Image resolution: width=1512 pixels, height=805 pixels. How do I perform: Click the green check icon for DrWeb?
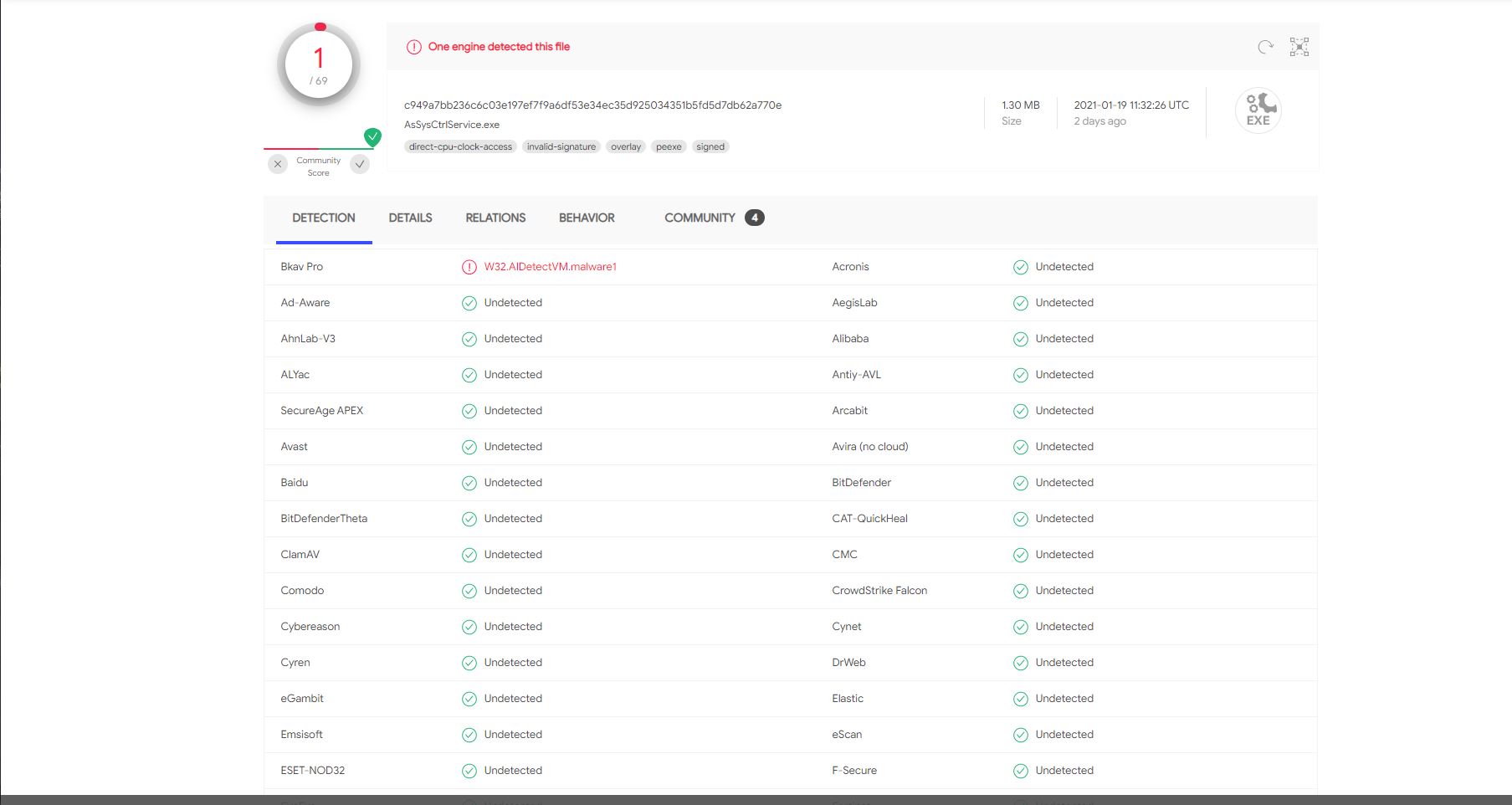1021,663
